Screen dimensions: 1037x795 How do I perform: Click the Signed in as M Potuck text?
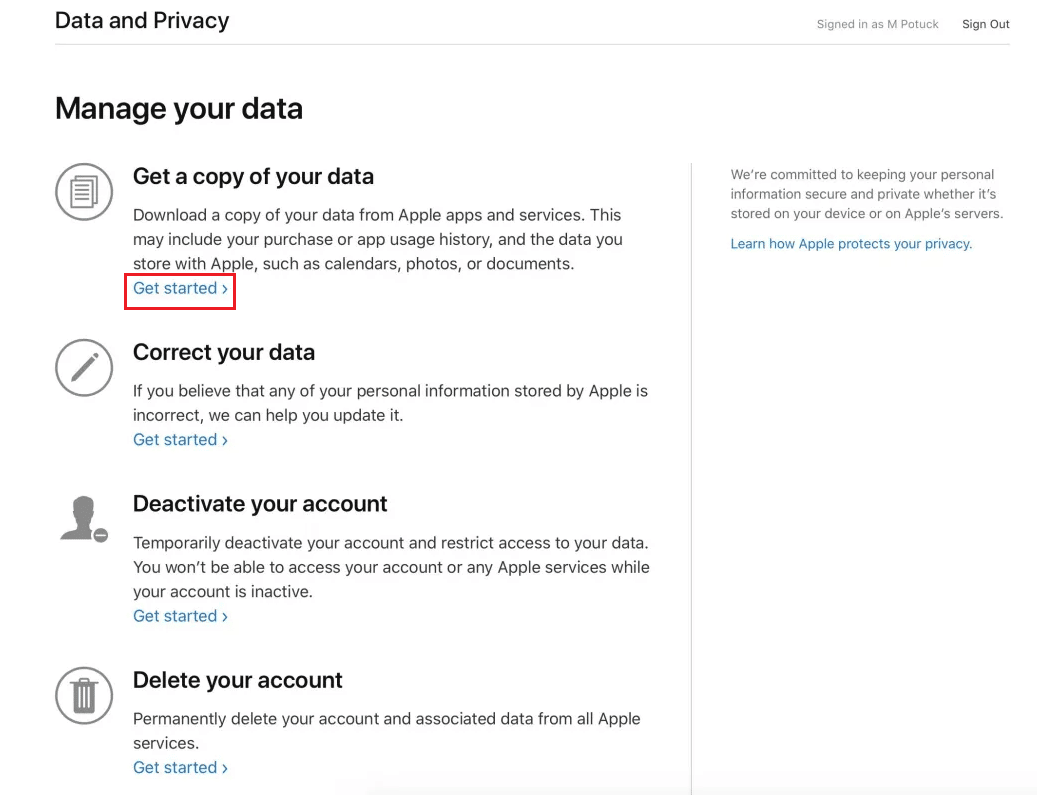coord(878,24)
